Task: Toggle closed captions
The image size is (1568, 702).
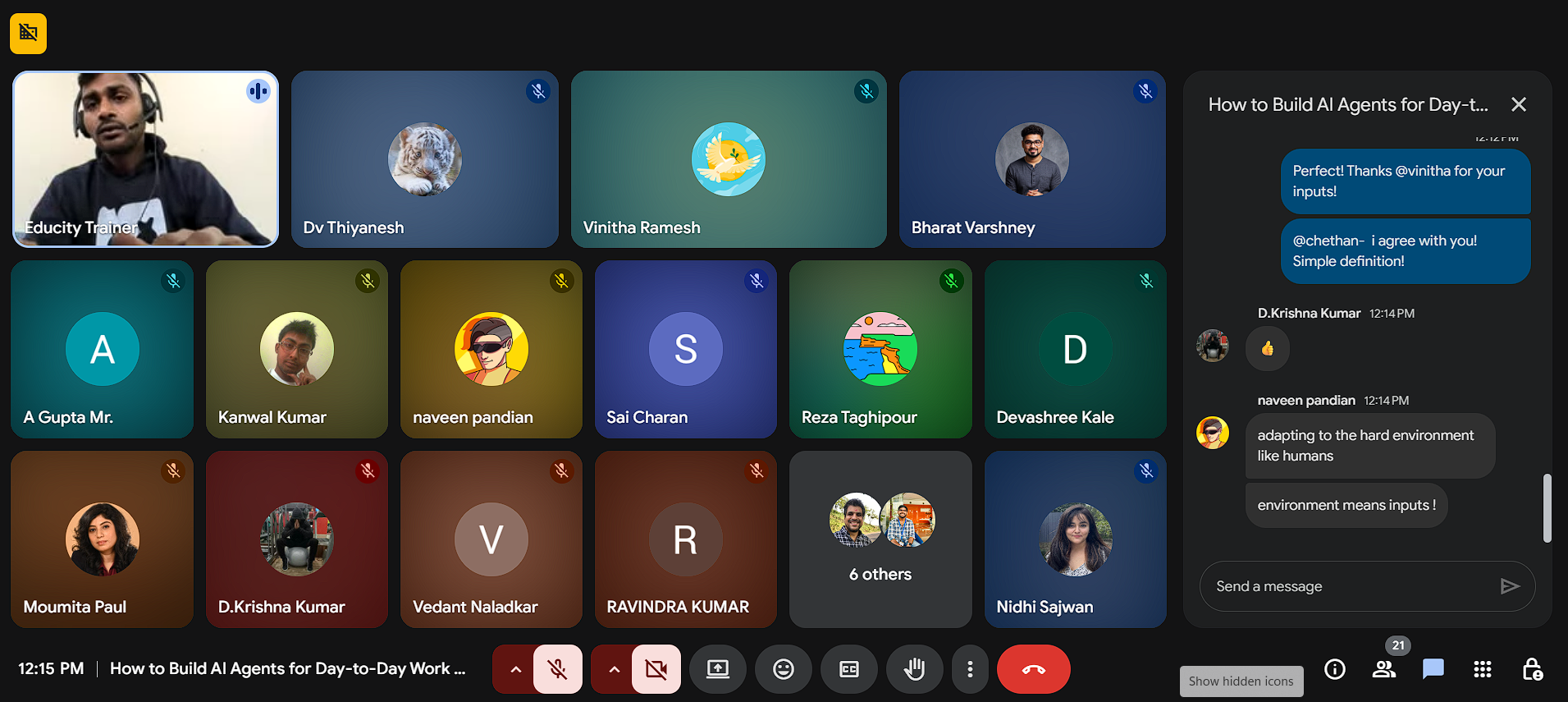Action: pos(849,669)
